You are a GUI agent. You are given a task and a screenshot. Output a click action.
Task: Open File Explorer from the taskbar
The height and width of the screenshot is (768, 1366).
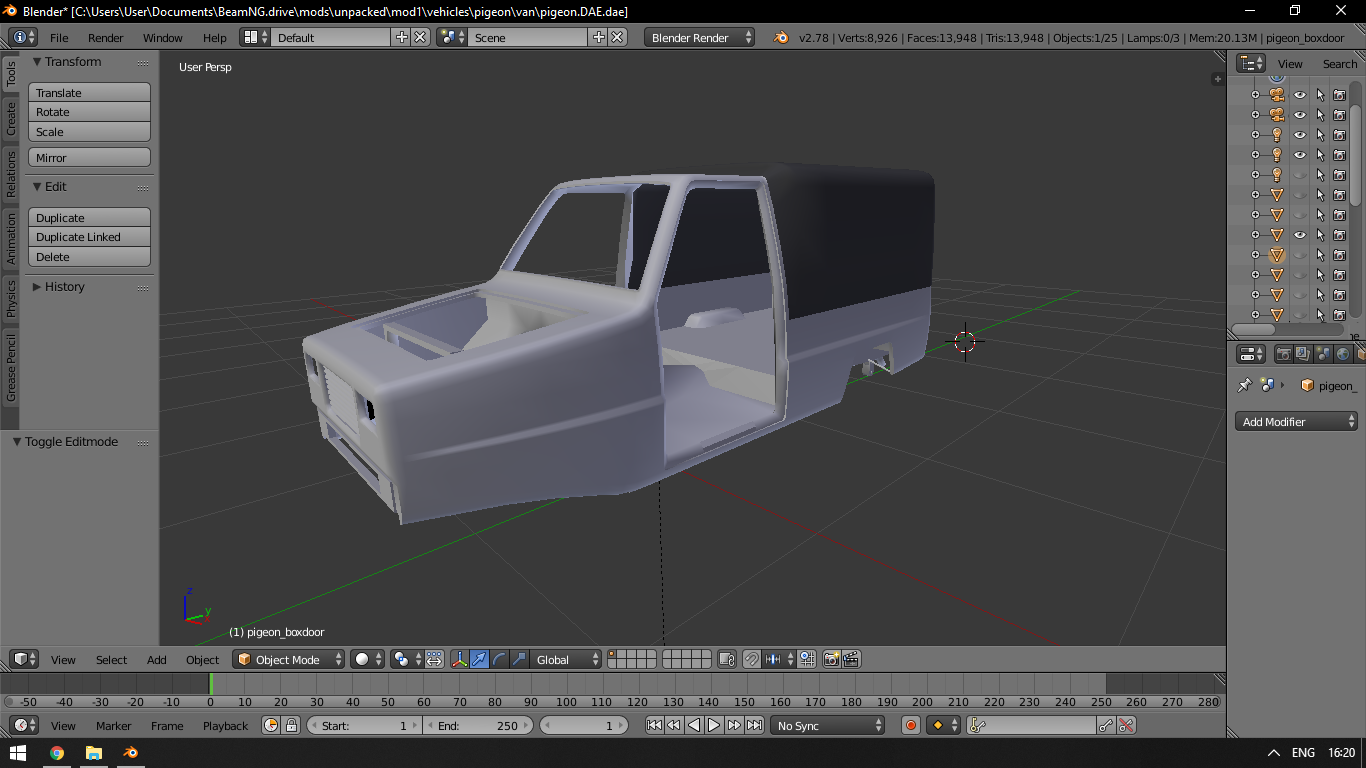pyautogui.click(x=94, y=752)
